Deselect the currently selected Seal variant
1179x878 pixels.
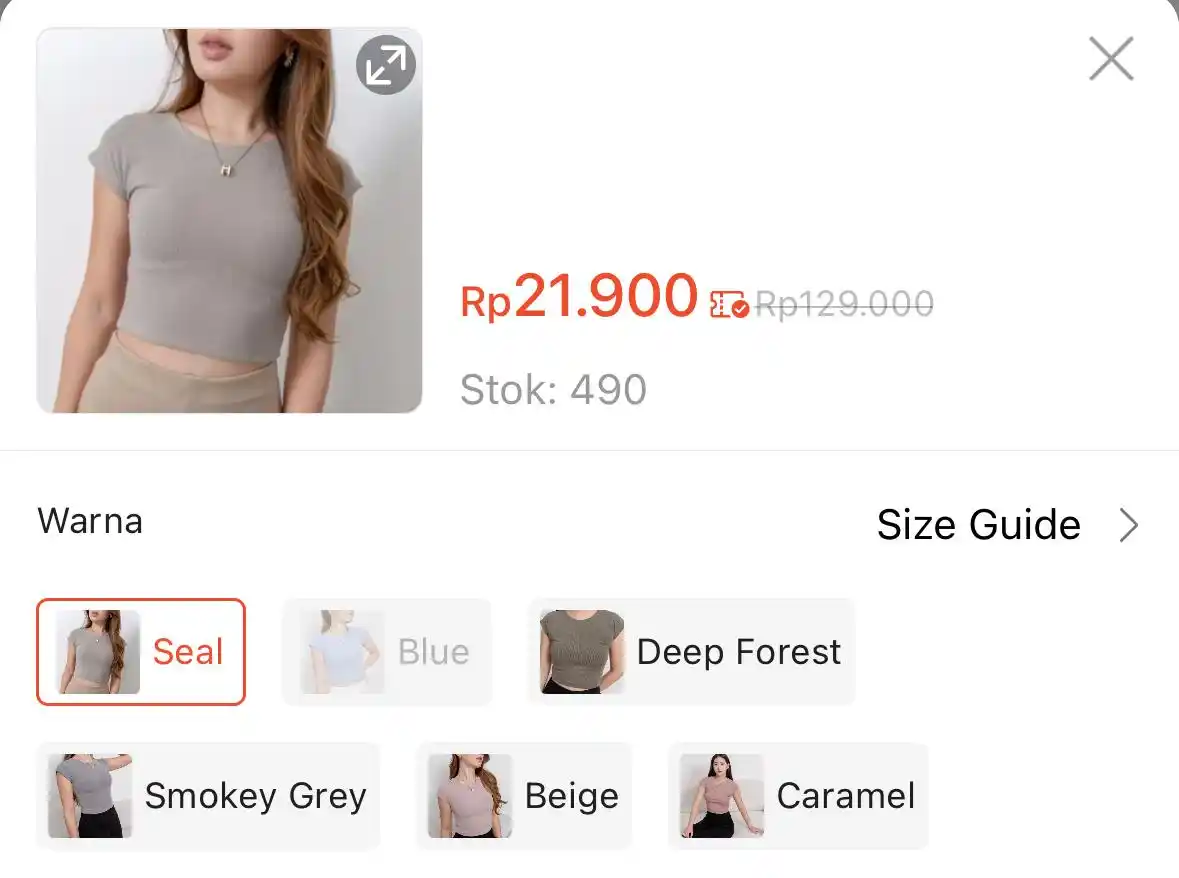point(140,651)
